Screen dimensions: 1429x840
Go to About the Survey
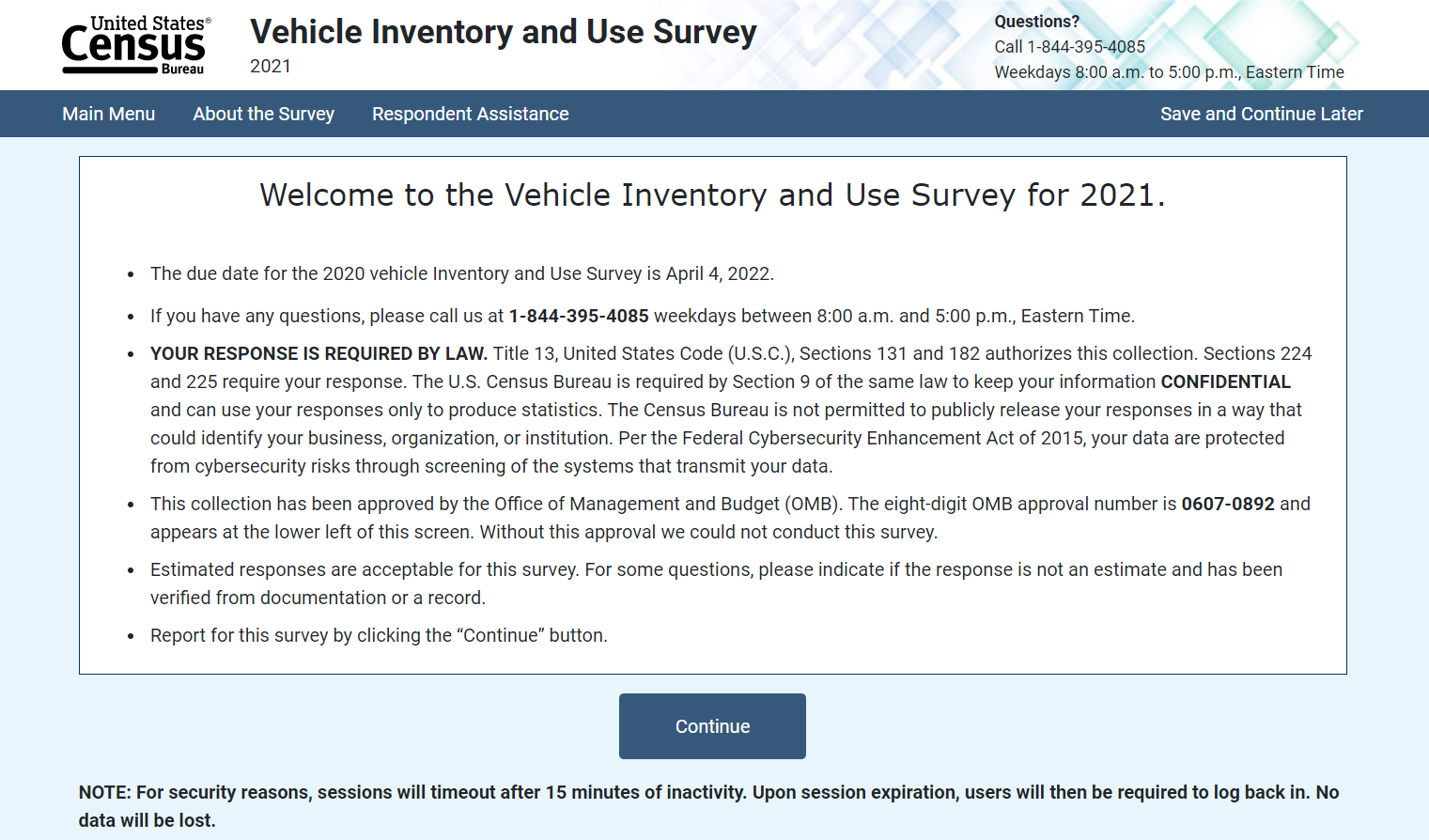coord(264,114)
